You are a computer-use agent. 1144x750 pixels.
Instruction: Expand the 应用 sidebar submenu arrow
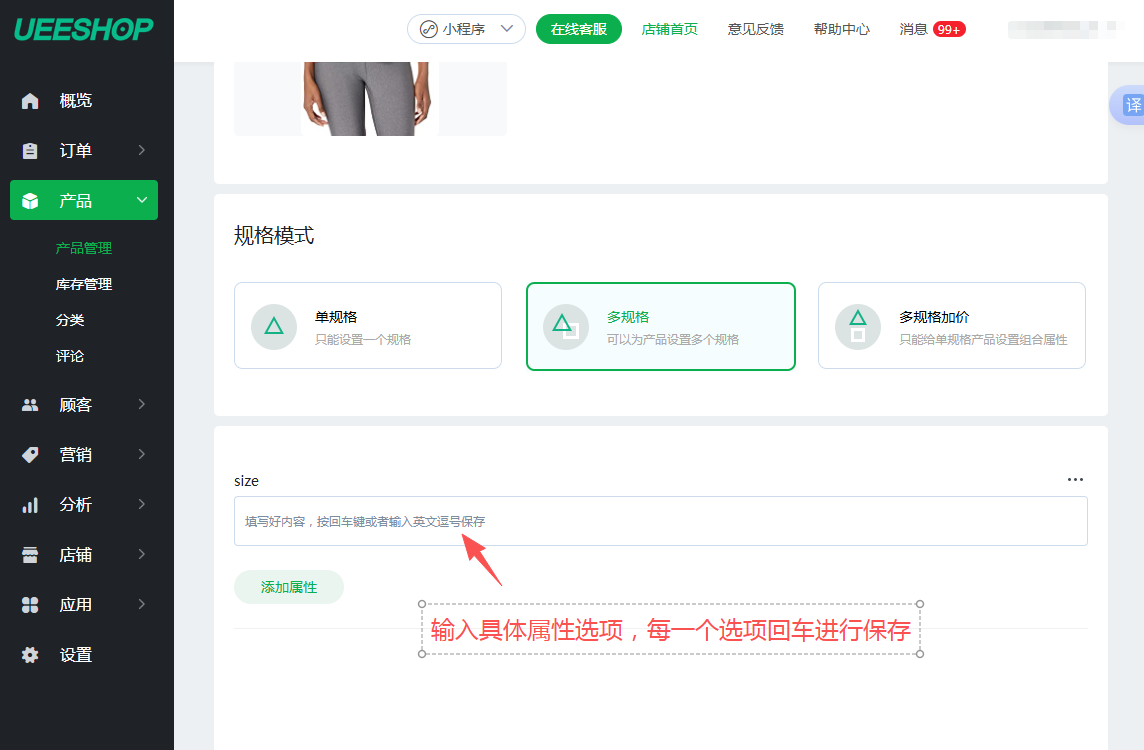(141, 604)
